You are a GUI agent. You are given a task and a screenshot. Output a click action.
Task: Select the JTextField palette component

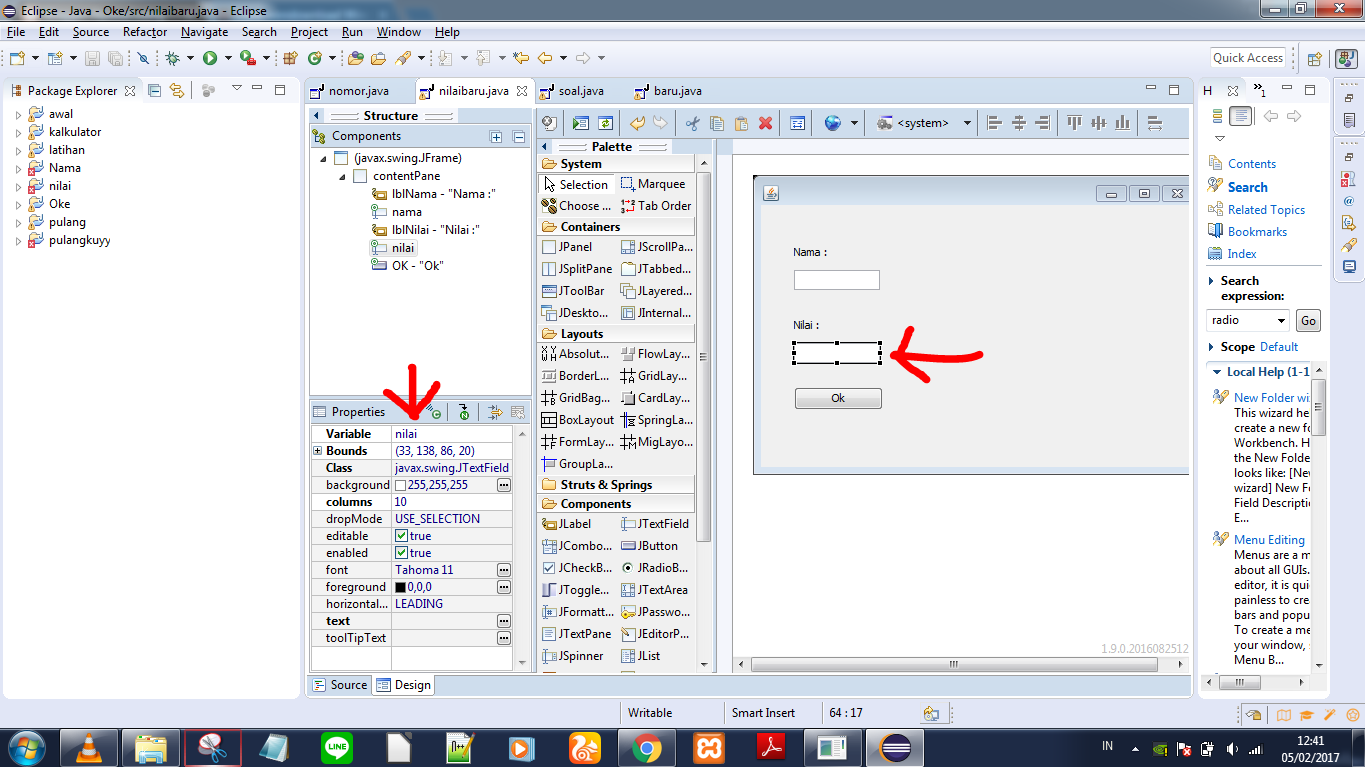point(655,524)
